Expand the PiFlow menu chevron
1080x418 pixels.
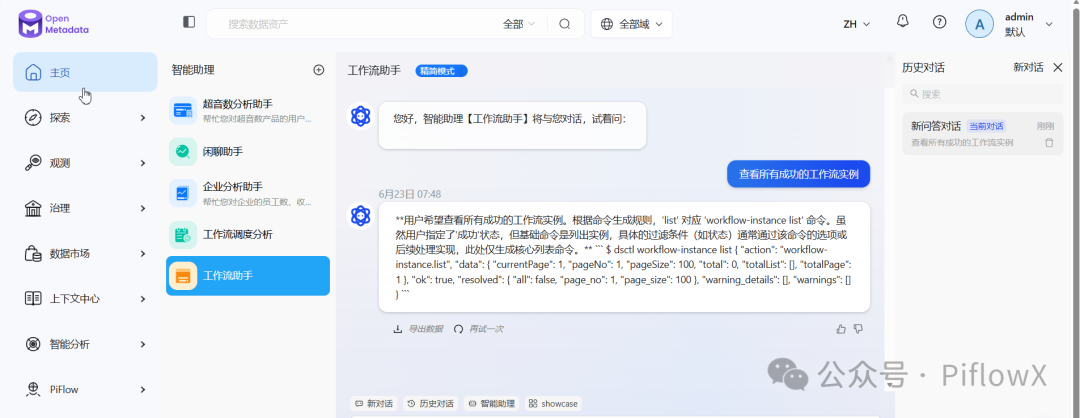point(143,389)
